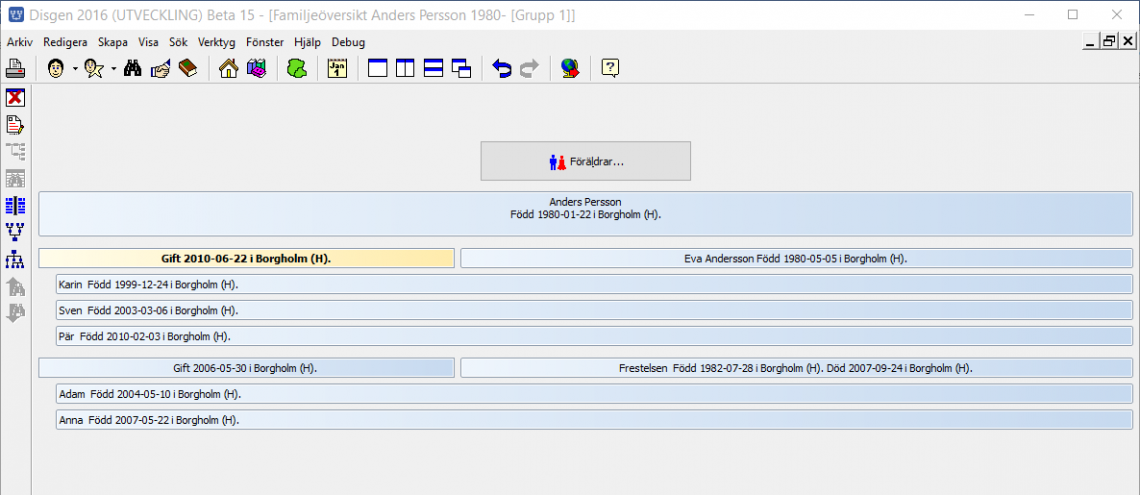Click the person face icon
The height and width of the screenshot is (495, 1140).
tap(55, 69)
